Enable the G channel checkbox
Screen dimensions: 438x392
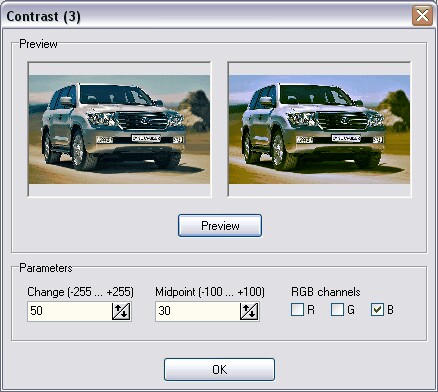click(x=337, y=310)
